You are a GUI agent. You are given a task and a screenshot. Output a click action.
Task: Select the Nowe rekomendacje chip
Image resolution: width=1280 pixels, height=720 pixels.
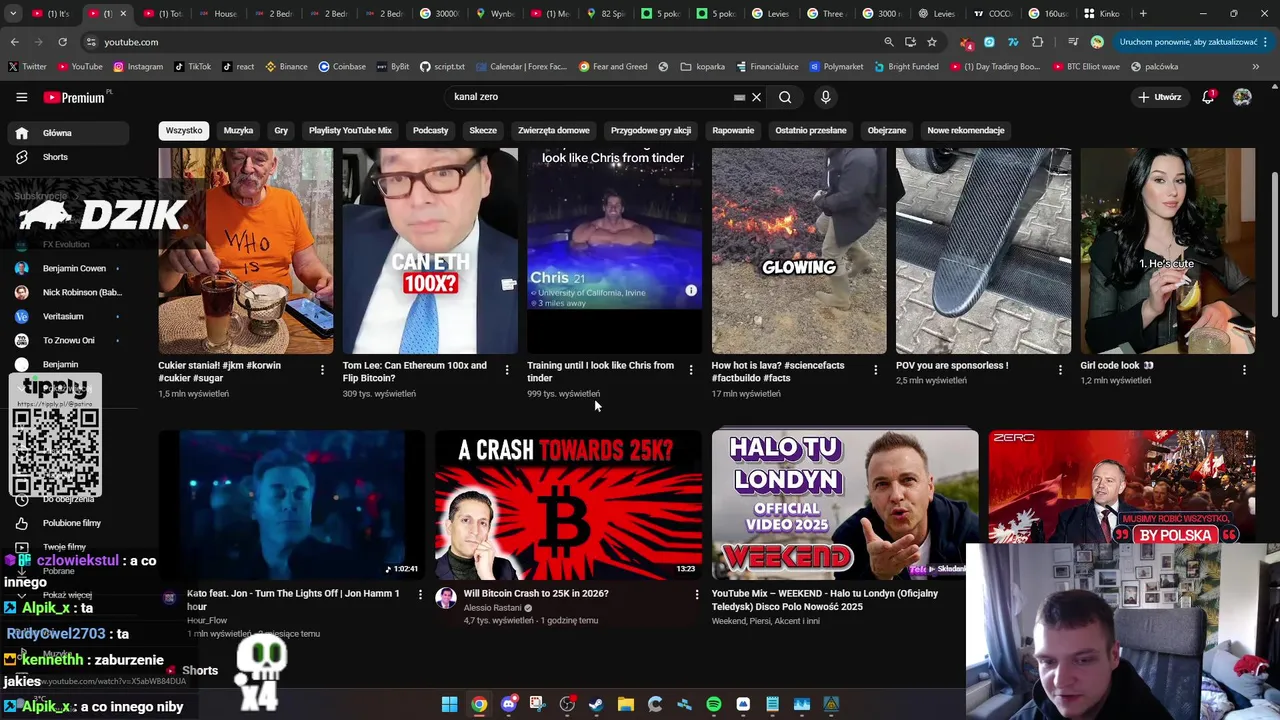tap(966, 130)
